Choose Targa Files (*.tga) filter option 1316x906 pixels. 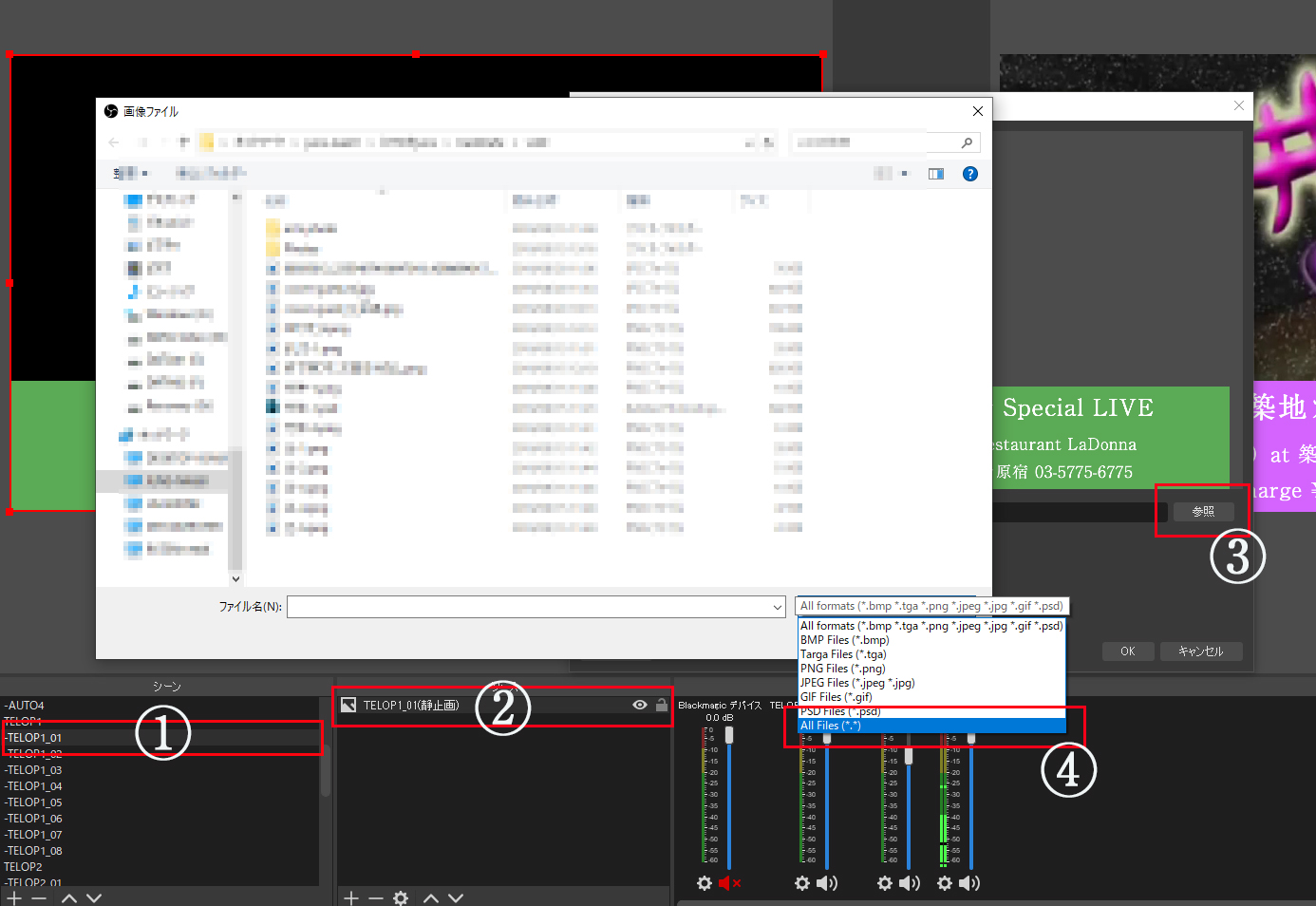[x=931, y=654]
